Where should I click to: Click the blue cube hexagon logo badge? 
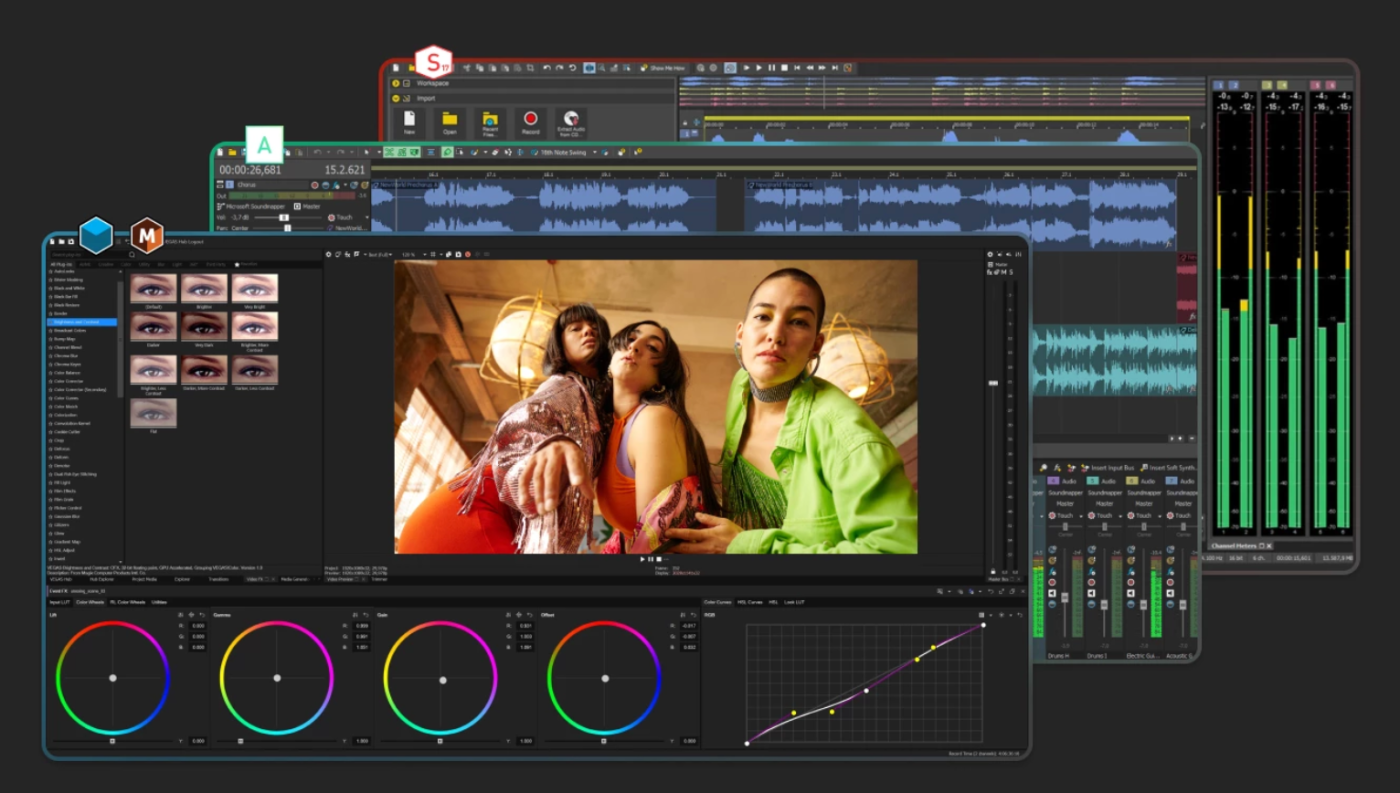coord(97,236)
